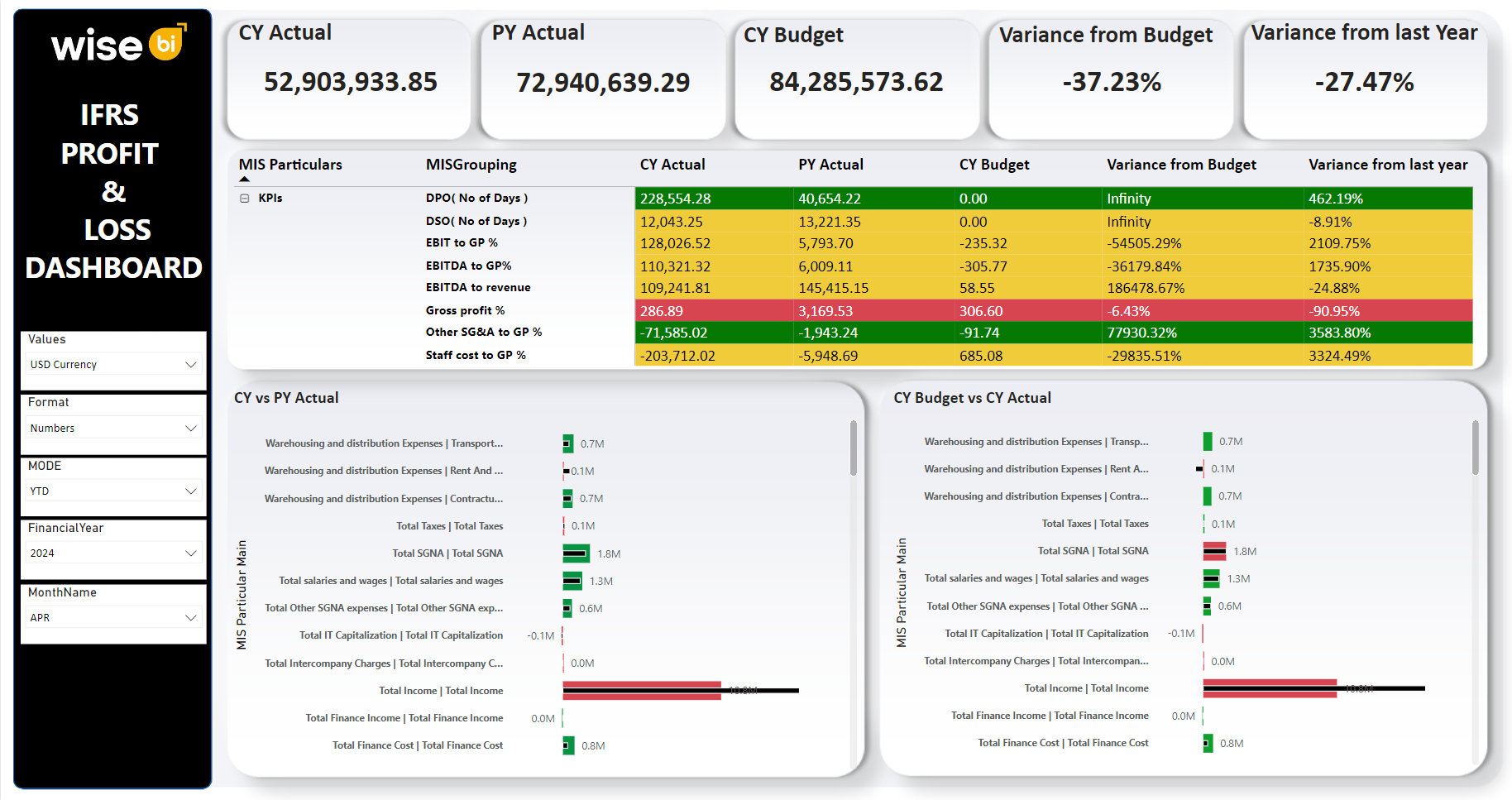Click Total Finance Cost bar in CY Budget chart

click(1208, 743)
